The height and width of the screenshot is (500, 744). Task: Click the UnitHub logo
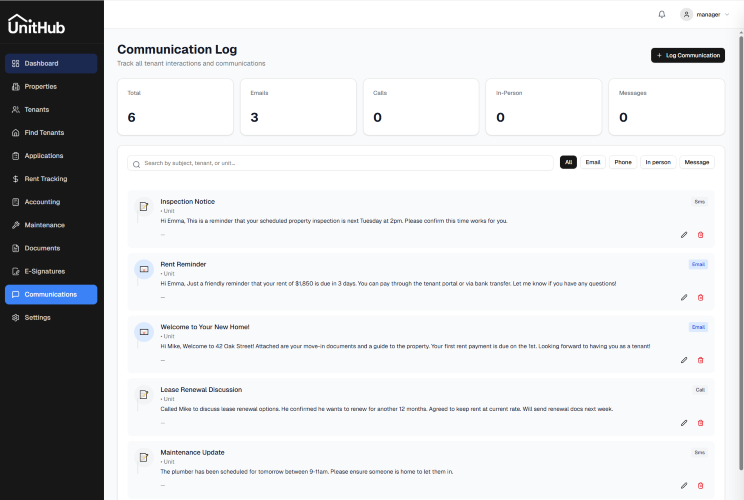click(37, 24)
